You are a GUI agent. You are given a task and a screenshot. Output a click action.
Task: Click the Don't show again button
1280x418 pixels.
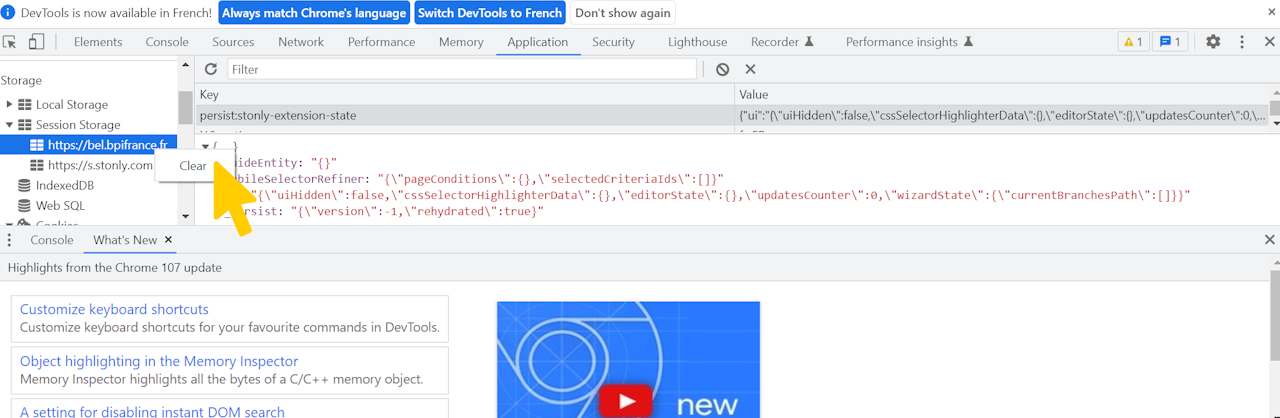[623, 13]
